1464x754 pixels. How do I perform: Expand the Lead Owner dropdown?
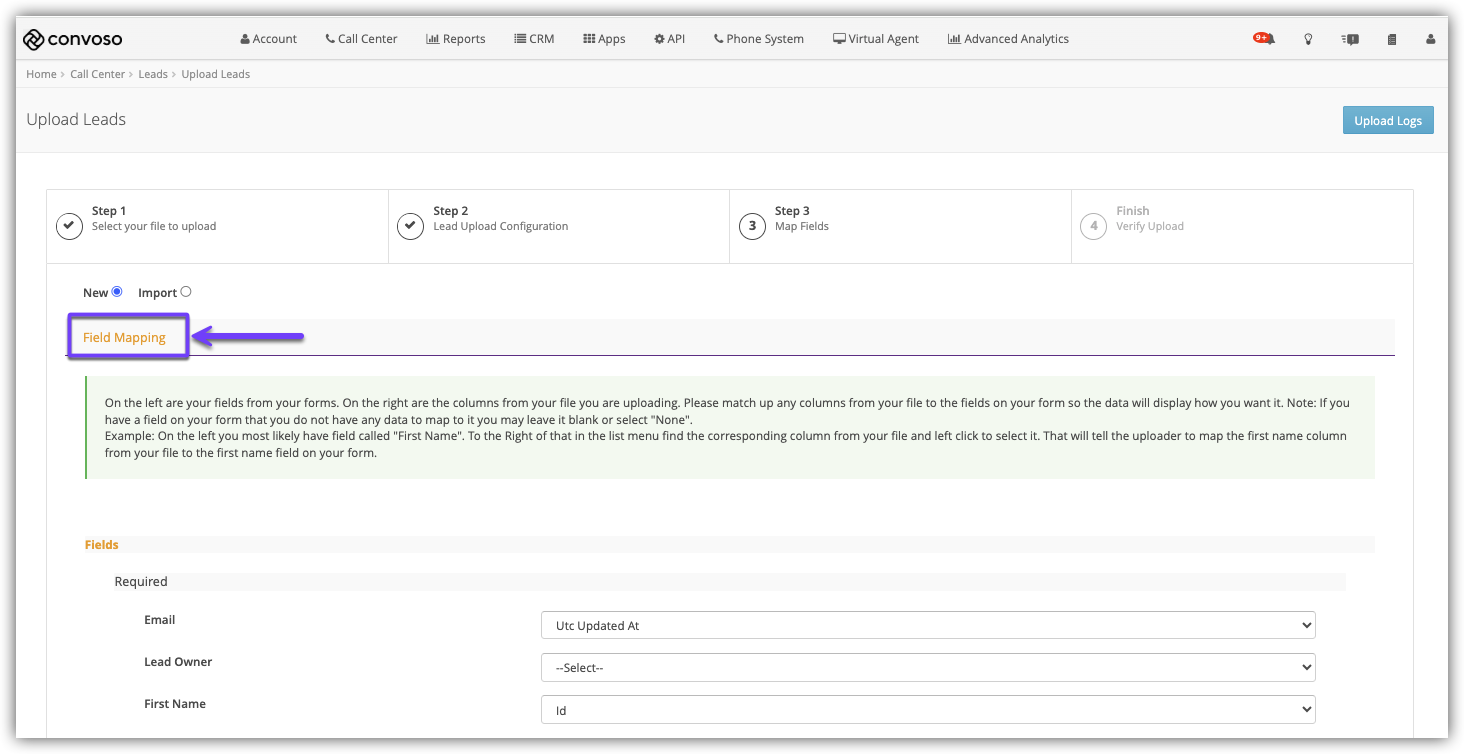pos(927,667)
